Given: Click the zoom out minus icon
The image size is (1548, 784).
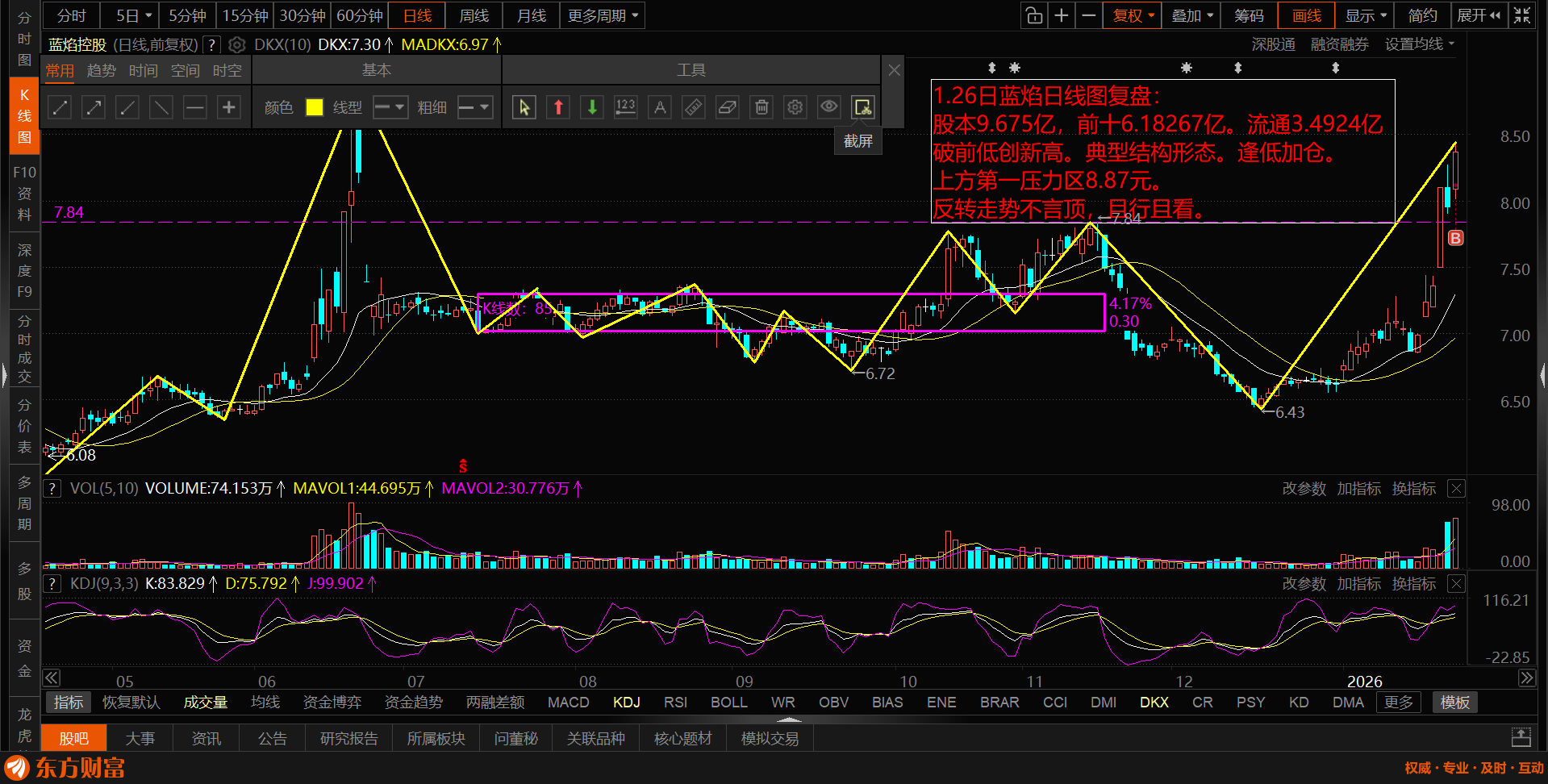Looking at the screenshot, I should pos(1089,15).
